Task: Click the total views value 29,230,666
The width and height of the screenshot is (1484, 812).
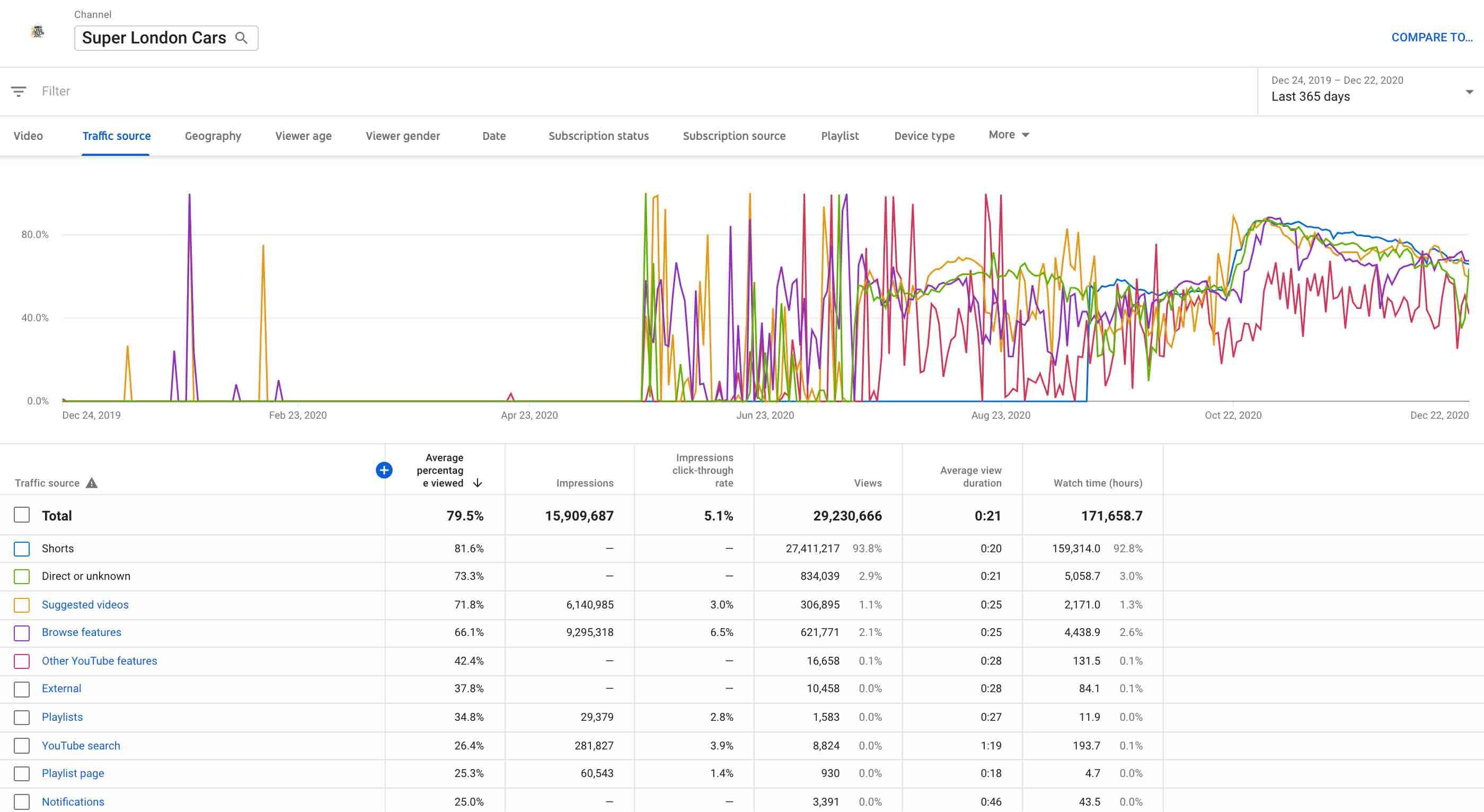Action: (x=847, y=515)
